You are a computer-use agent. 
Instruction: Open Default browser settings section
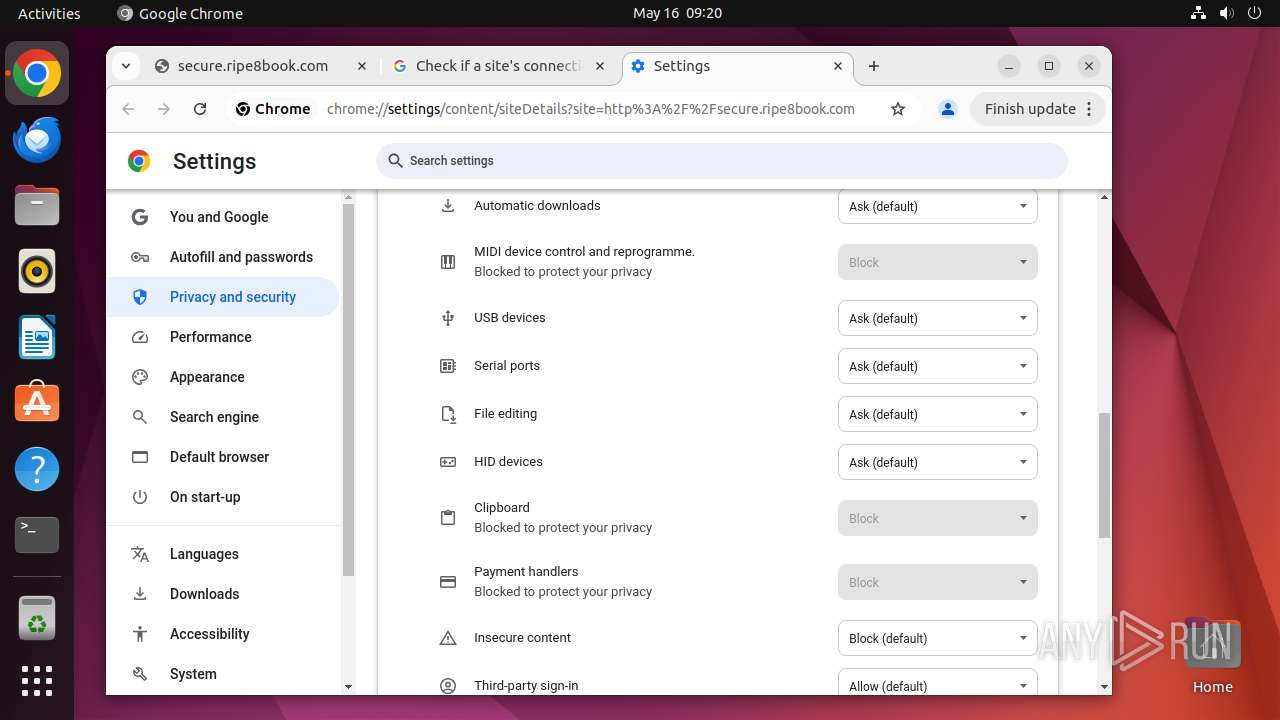(224, 457)
